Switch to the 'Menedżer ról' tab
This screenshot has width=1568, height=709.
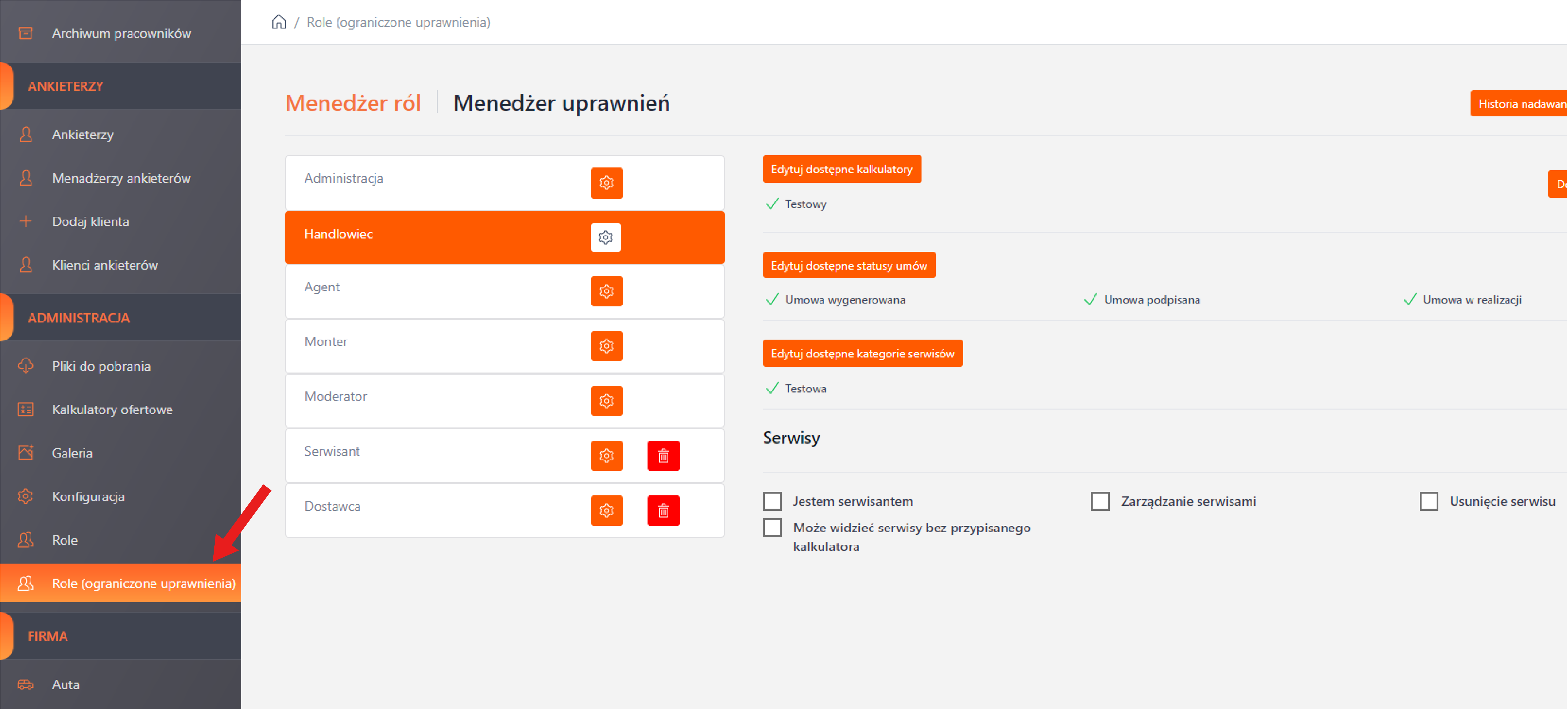tap(353, 103)
